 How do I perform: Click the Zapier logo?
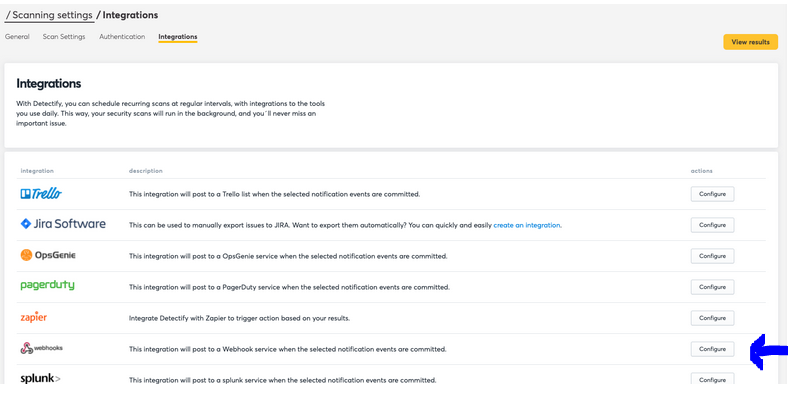click(34, 318)
